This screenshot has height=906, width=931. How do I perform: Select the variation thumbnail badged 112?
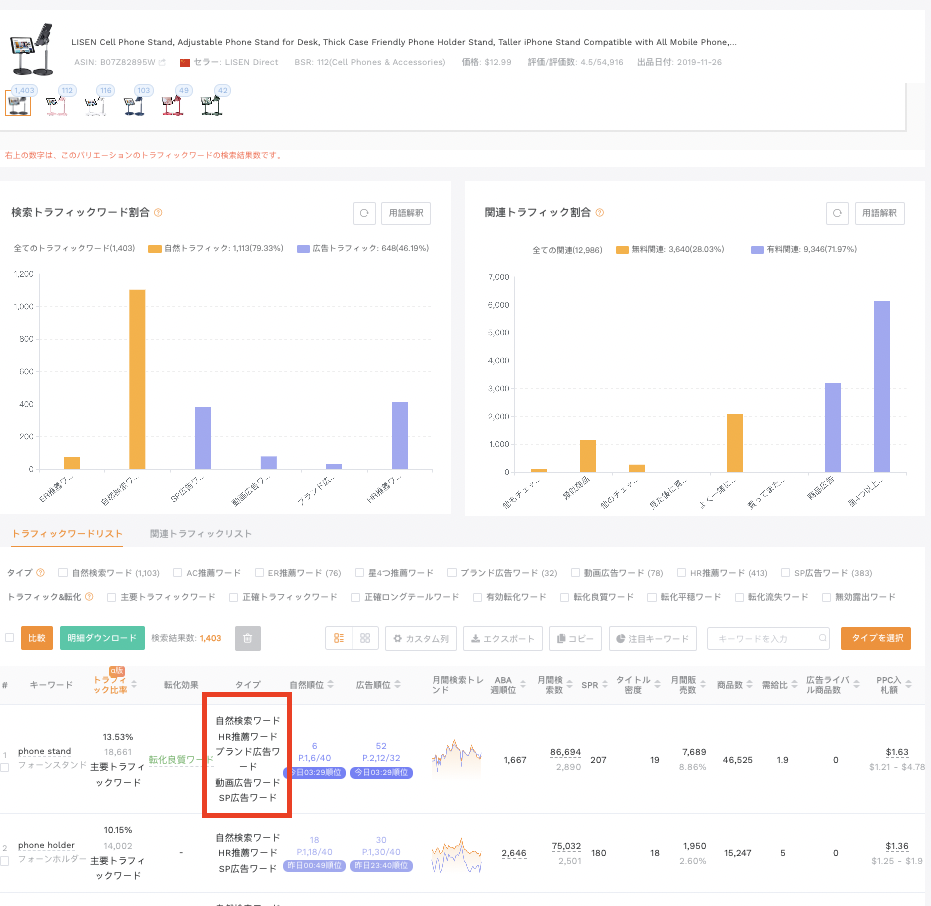click(x=57, y=104)
